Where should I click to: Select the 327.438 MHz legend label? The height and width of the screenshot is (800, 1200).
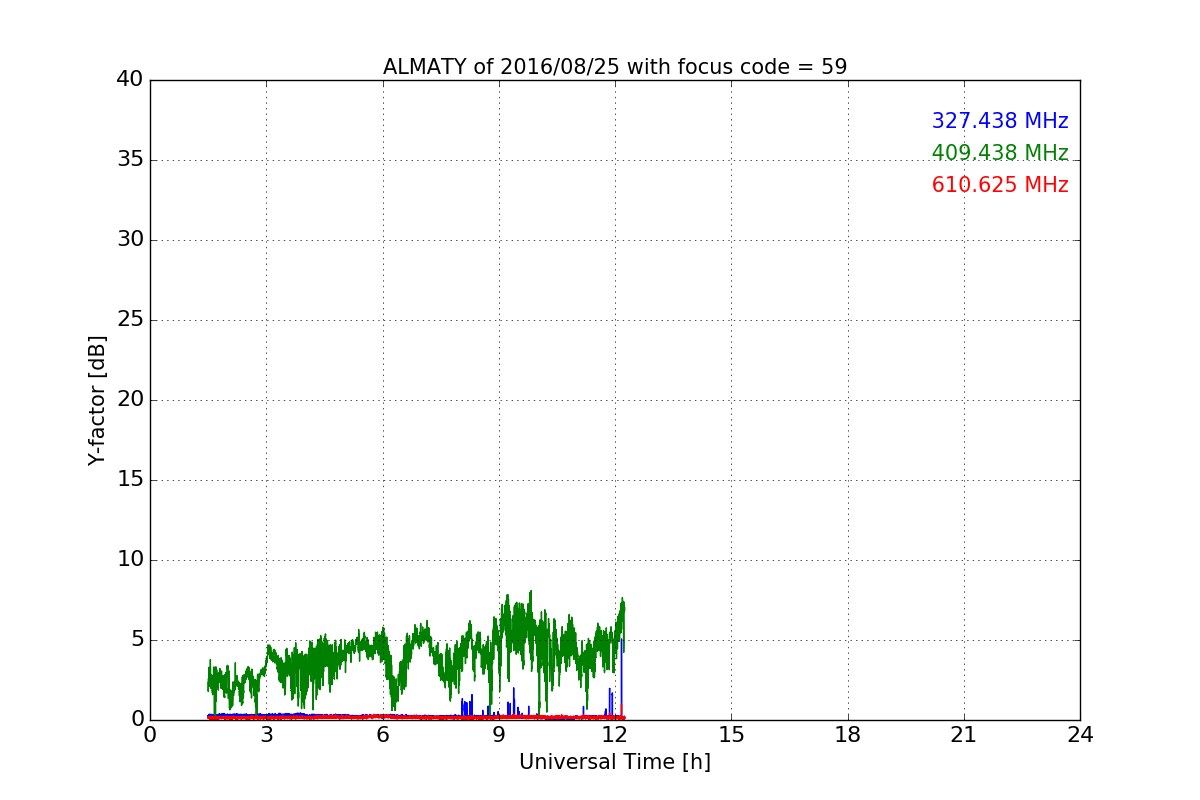pyautogui.click(x=1000, y=121)
